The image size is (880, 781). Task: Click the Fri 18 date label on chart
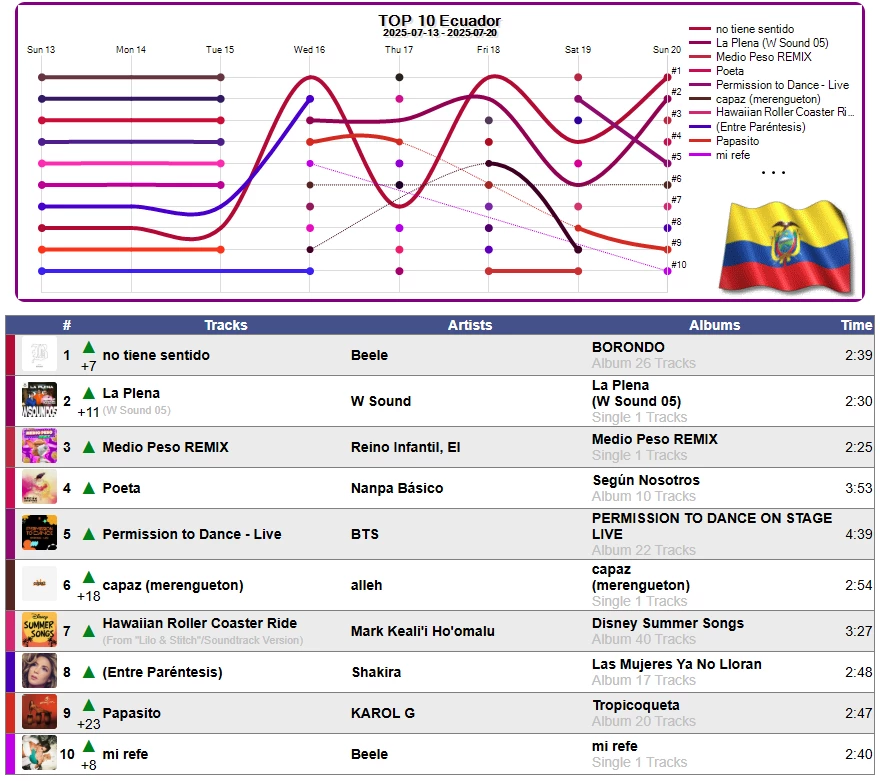coord(488,49)
